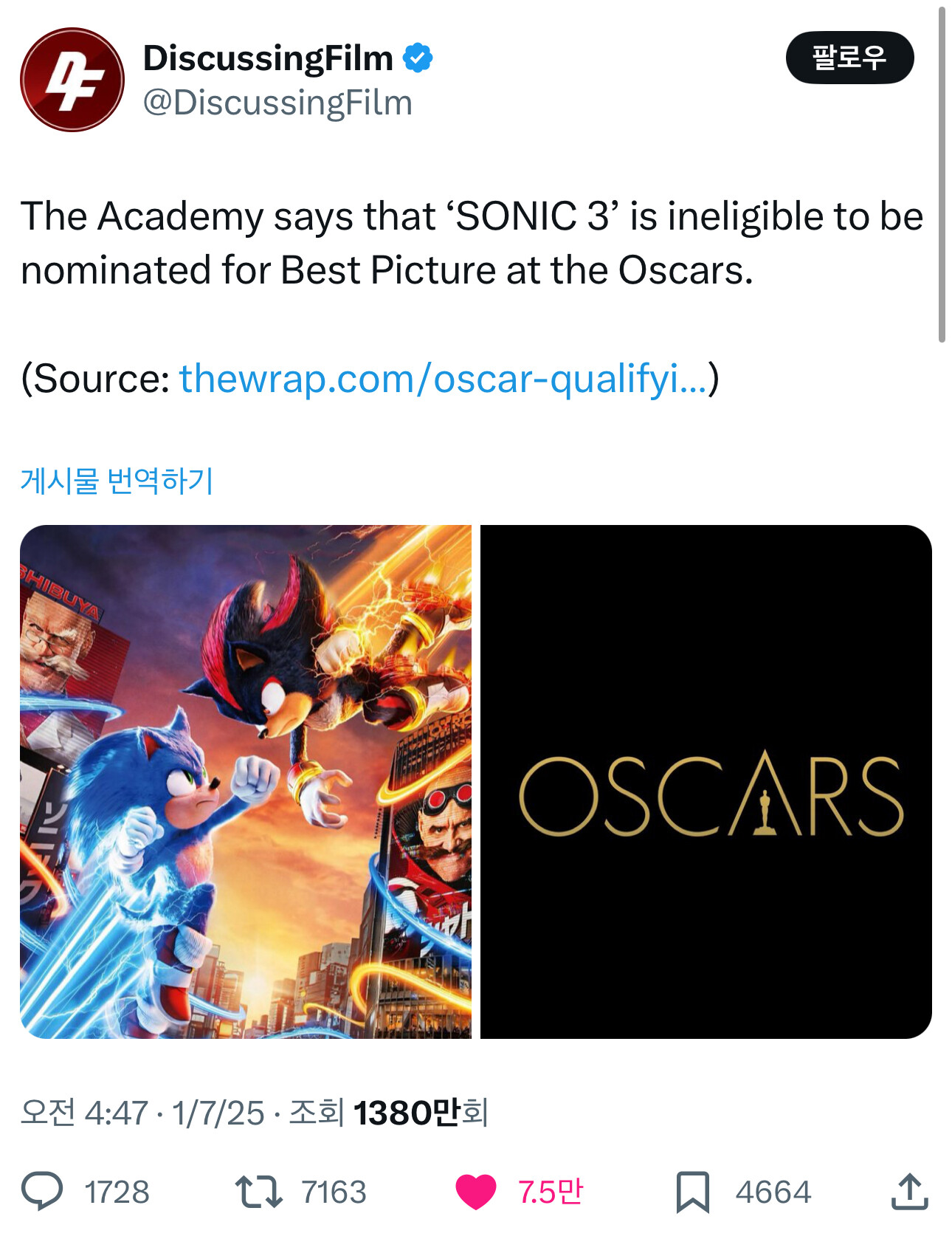The image size is (952, 1253).
Task: Click the @DiscussingFilm handle
Action: click(277, 103)
